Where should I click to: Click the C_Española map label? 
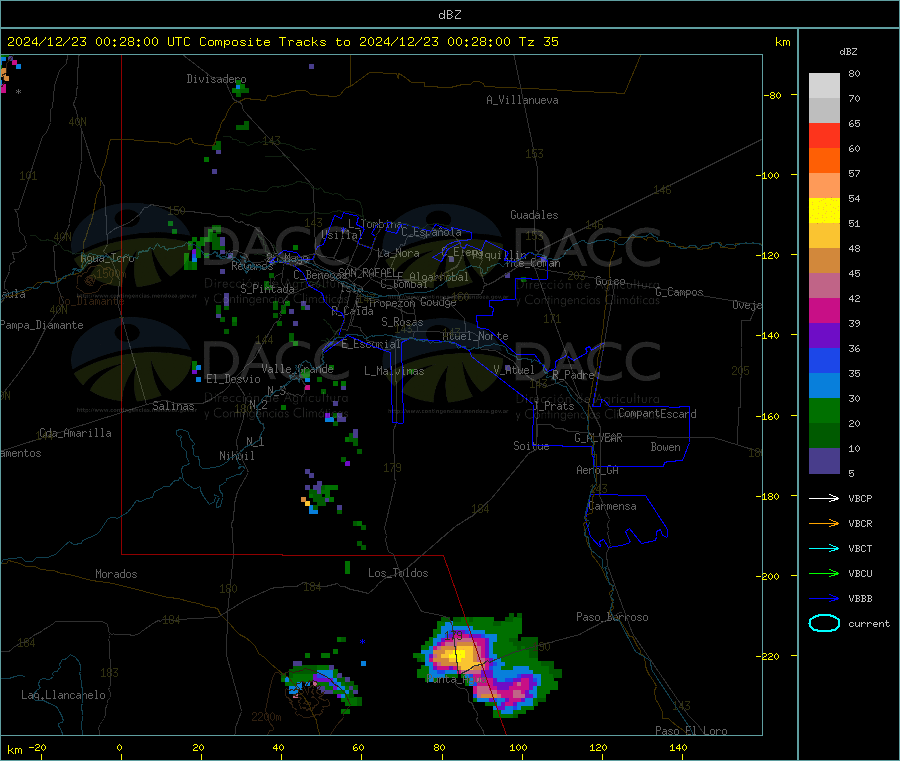[x=431, y=232]
